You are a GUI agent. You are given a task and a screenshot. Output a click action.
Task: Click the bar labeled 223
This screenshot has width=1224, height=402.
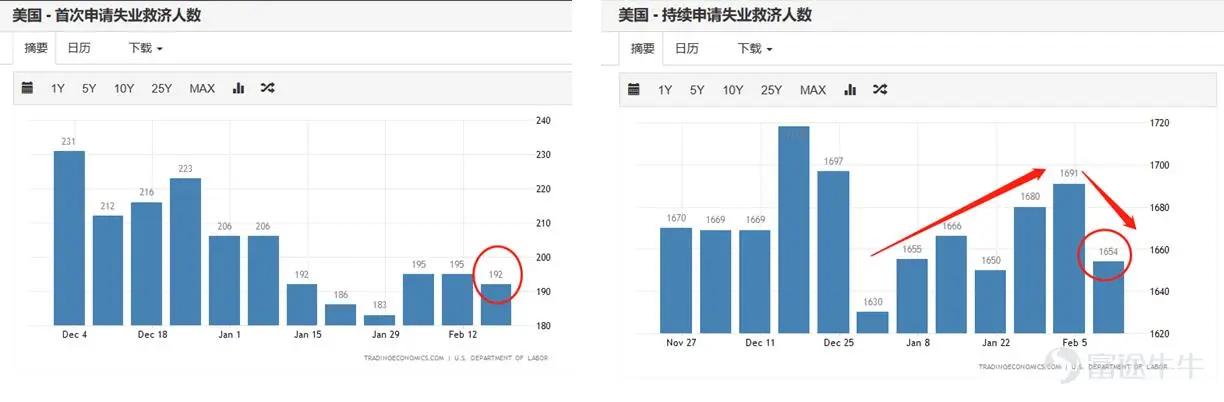click(185, 252)
